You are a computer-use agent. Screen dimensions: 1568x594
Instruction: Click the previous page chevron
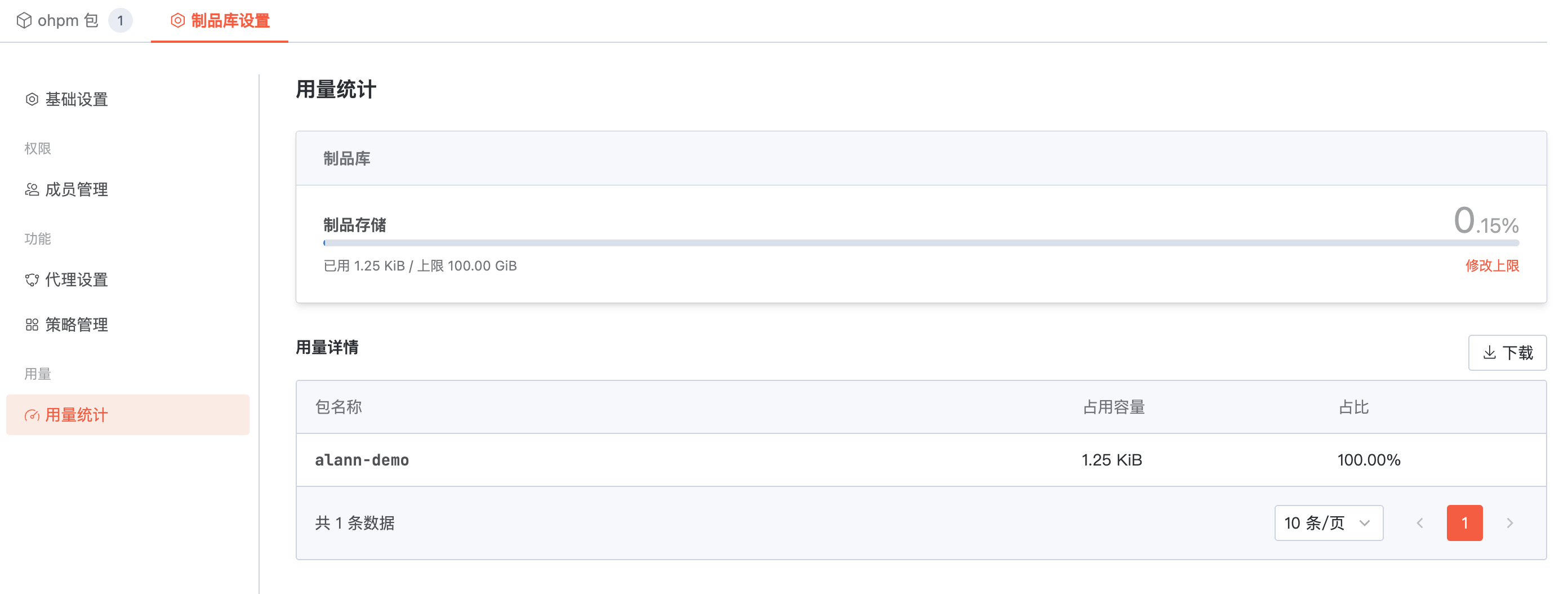[1419, 523]
